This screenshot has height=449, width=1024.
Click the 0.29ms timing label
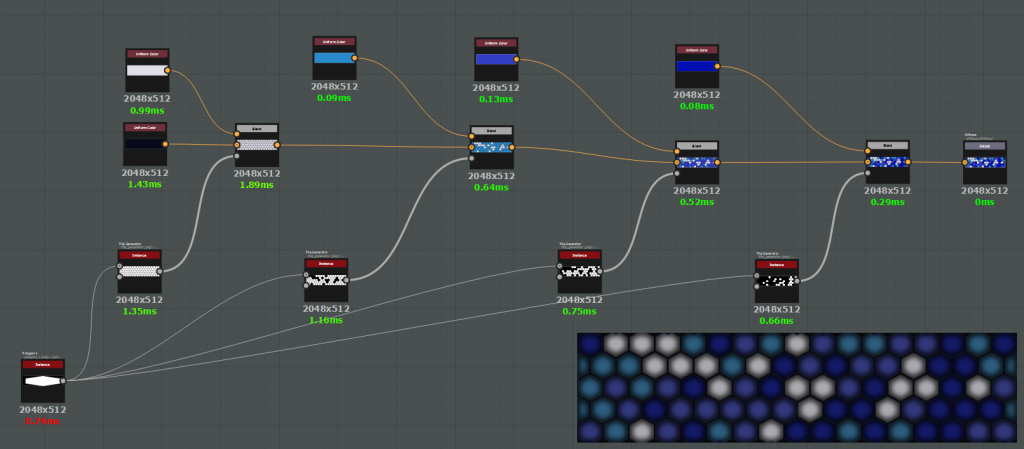click(888, 202)
